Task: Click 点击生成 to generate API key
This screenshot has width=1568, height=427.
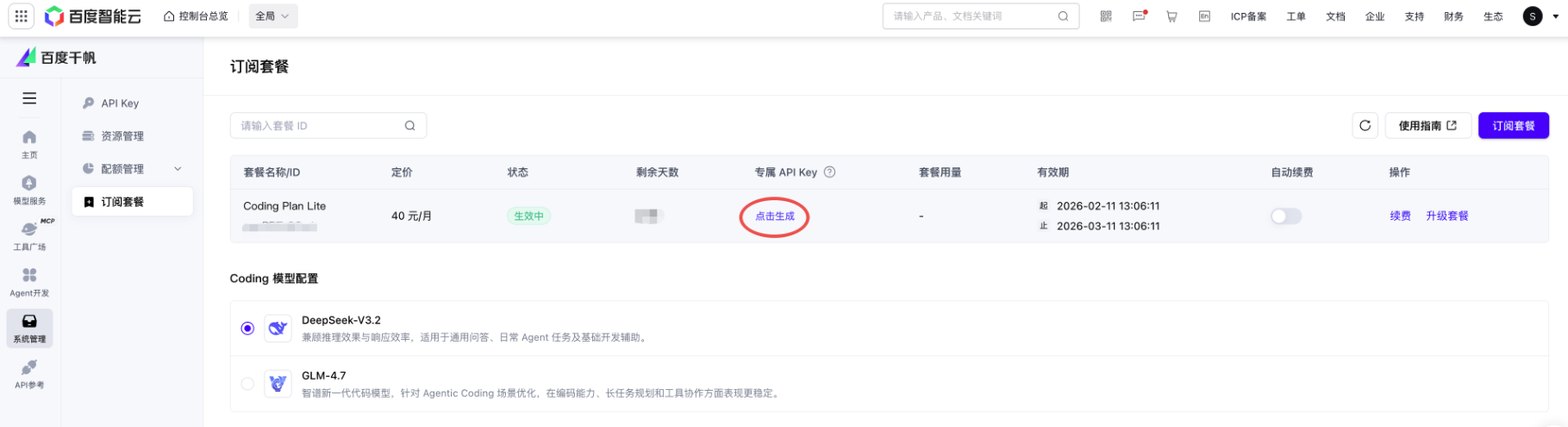Action: click(x=774, y=217)
